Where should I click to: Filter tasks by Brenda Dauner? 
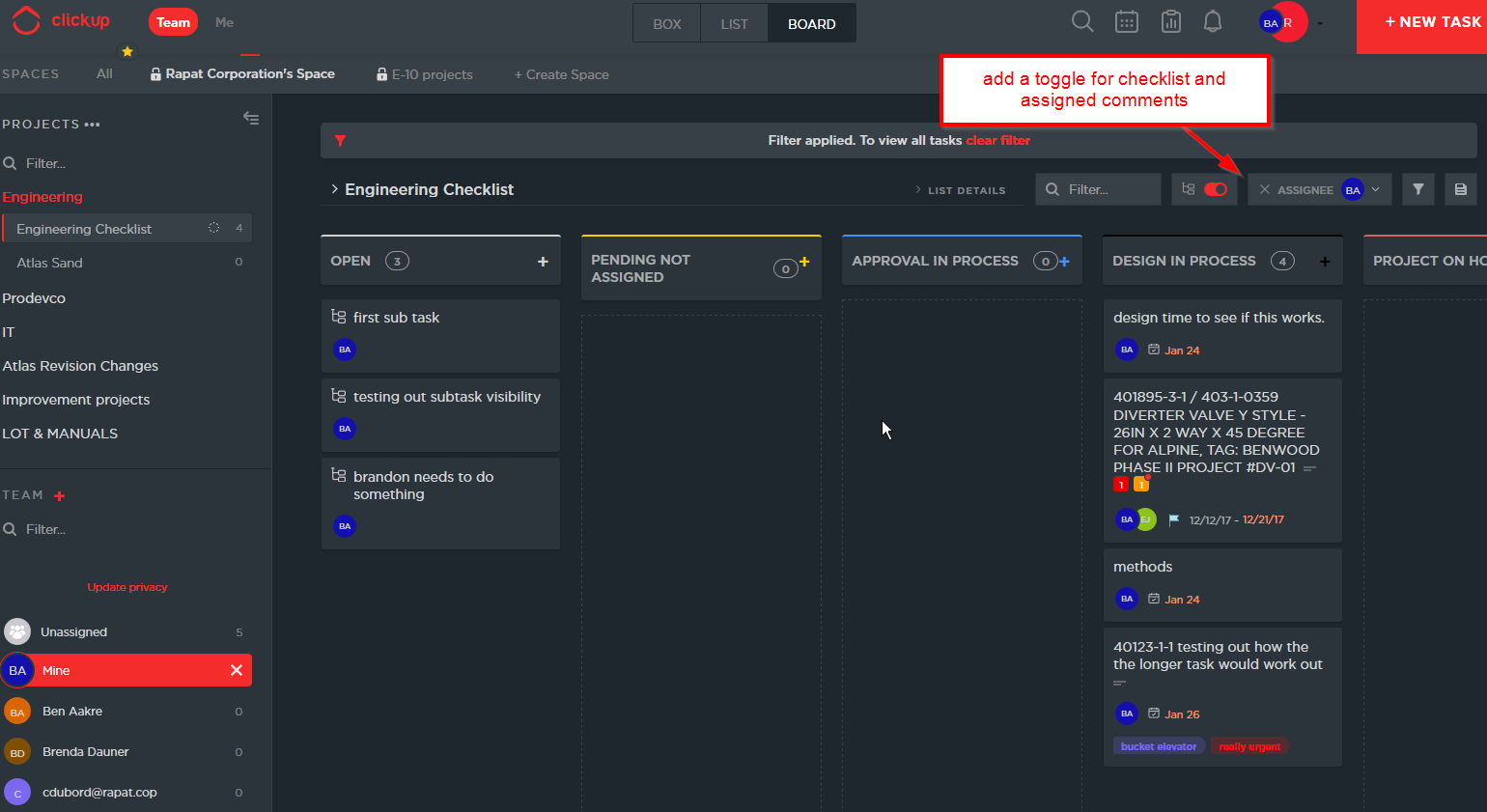click(x=126, y=752)
